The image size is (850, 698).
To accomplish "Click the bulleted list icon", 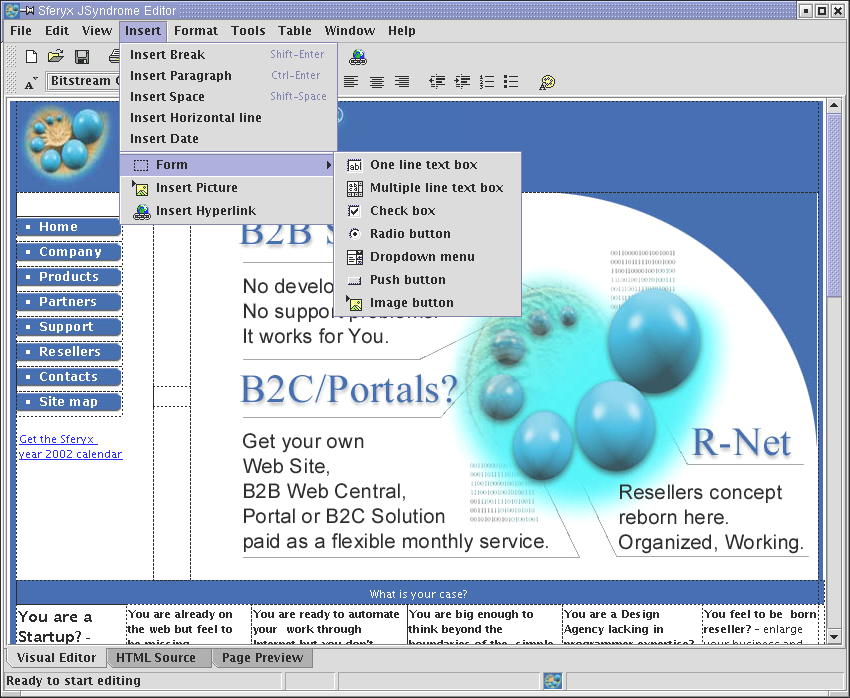I will point(511,82).
